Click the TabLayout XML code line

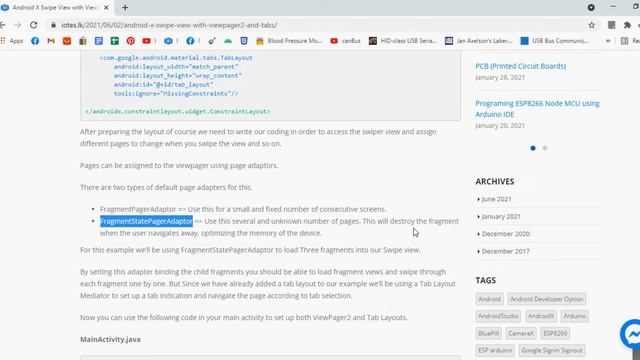[176, 58]
